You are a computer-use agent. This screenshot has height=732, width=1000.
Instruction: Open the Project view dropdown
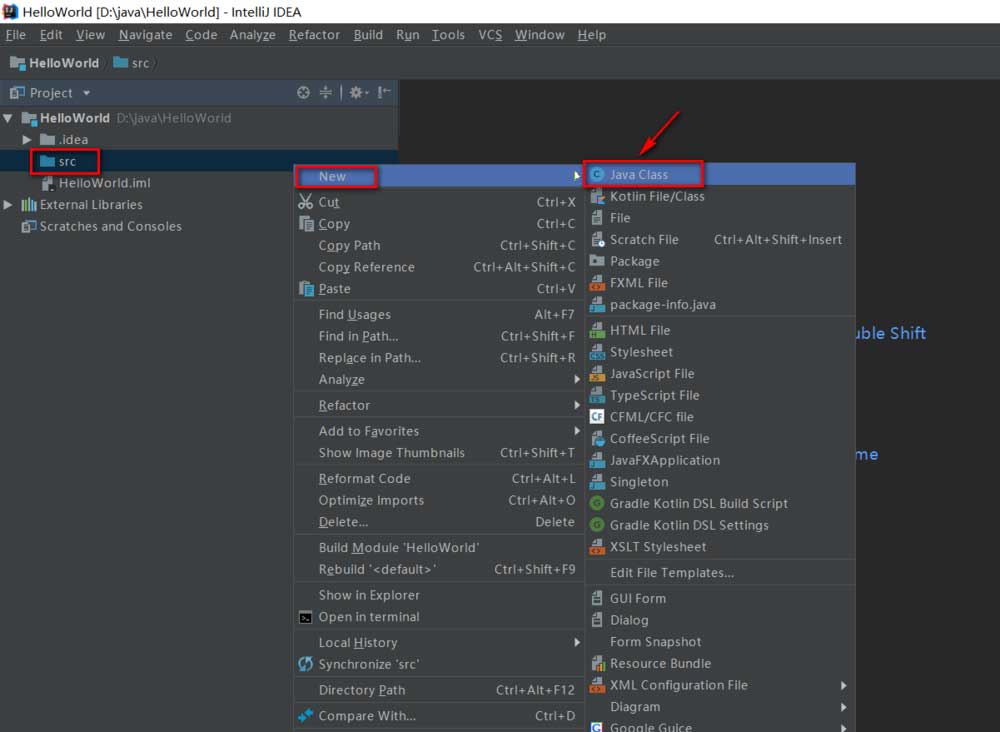(x=86, y=93)
